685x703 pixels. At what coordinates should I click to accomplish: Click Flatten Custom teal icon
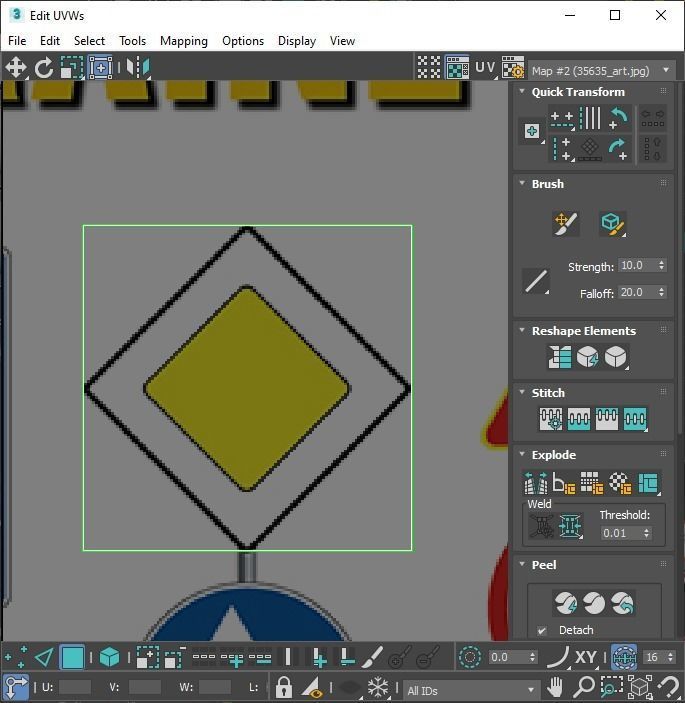648,482
